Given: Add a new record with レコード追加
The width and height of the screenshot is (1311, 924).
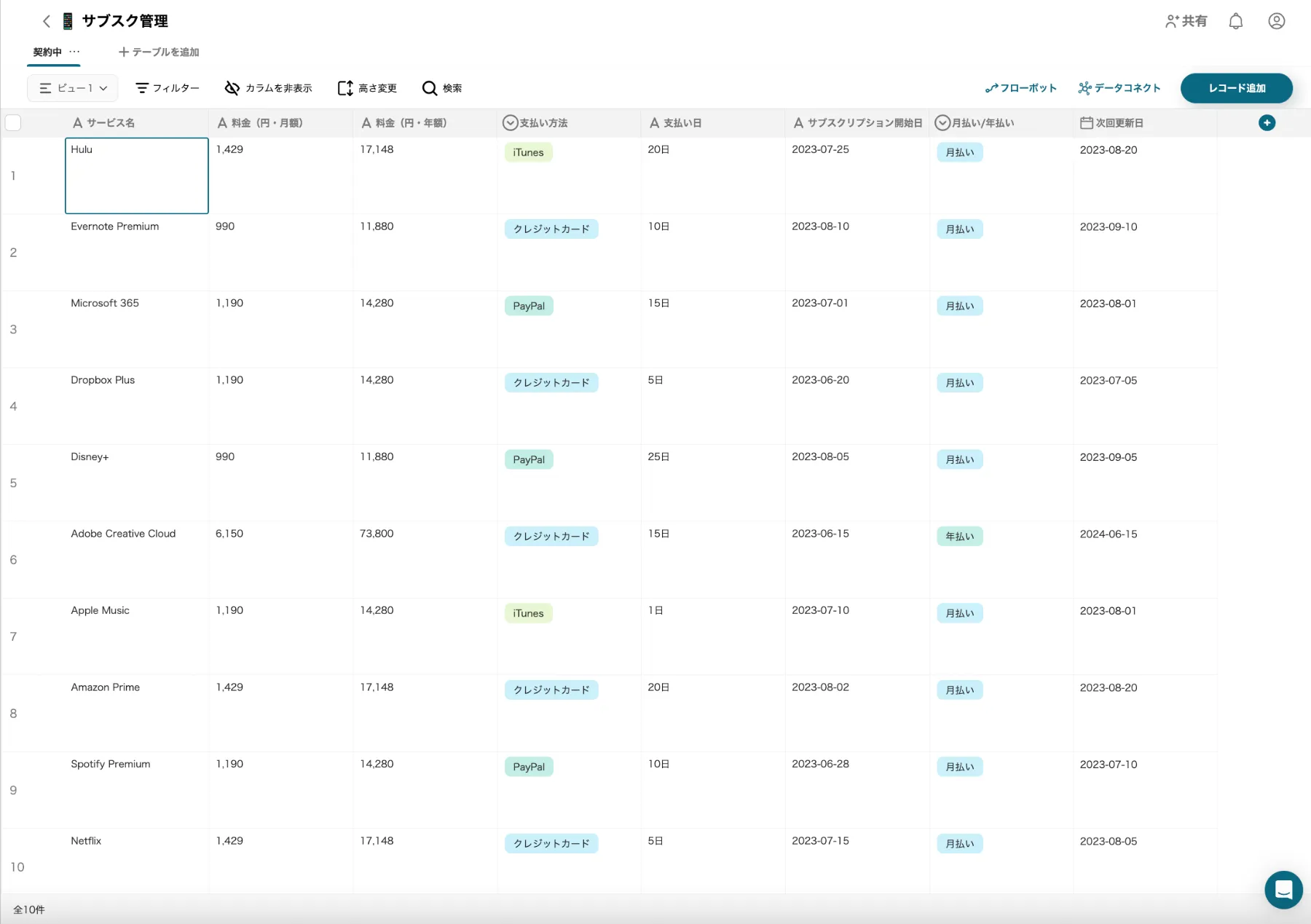Looking at the screenshot, I should click(x=1237, y=88).
